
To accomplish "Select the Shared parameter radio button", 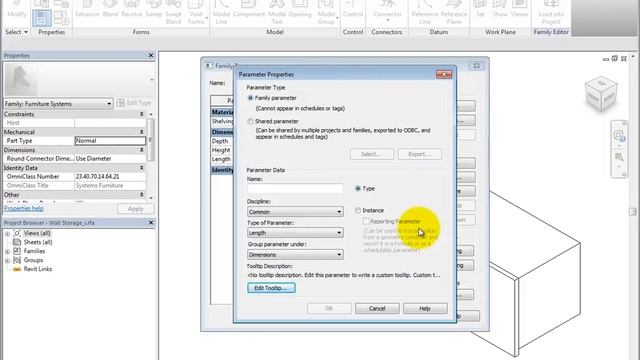I will coord(250,121).
